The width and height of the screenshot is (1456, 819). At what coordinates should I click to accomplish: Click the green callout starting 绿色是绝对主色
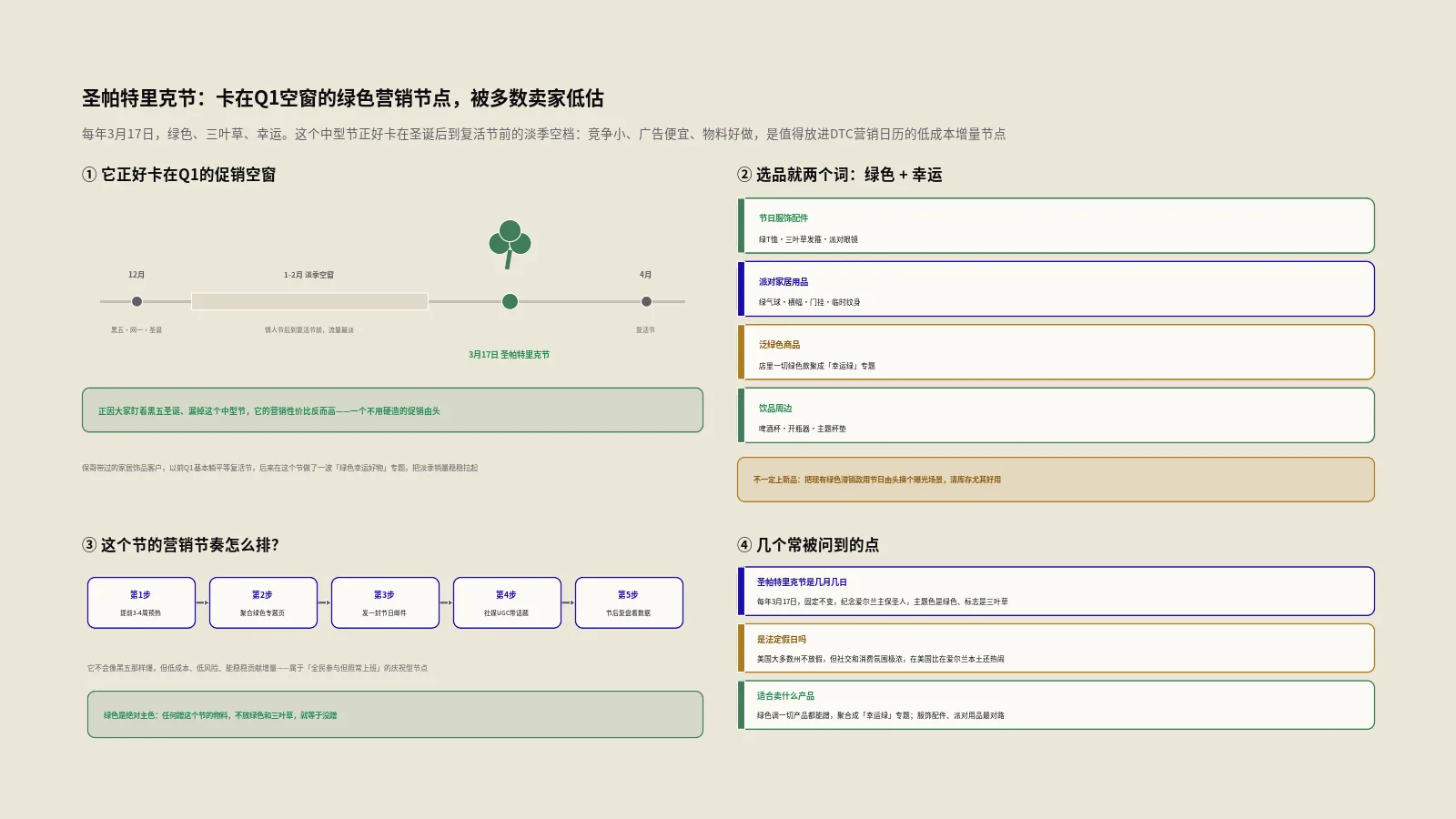395,714
